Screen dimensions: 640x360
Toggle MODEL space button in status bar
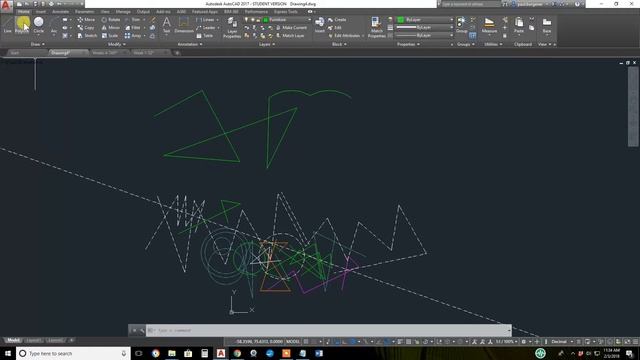pos(293,342)
